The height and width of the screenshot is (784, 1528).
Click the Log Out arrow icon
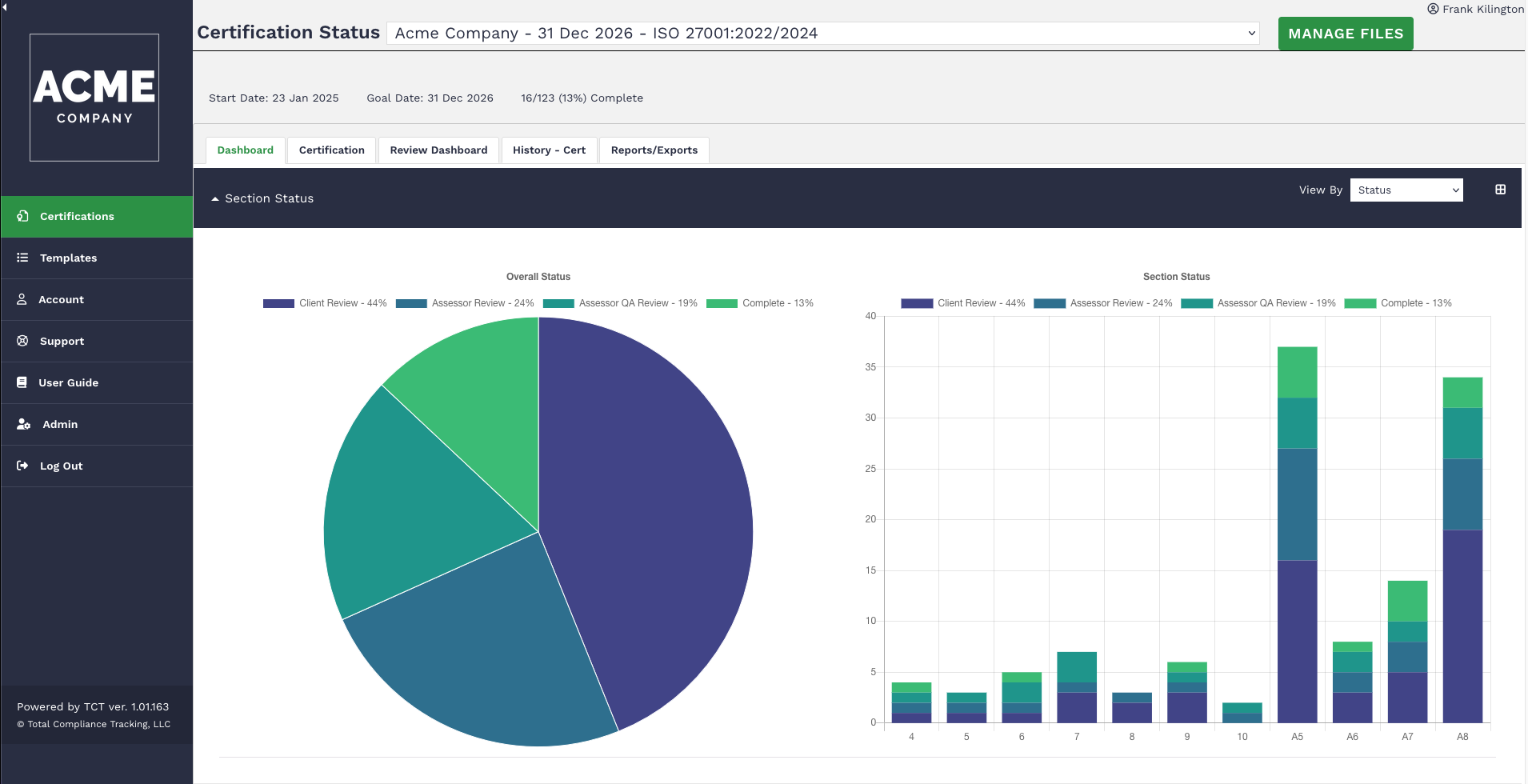click(x=22, y=466)
